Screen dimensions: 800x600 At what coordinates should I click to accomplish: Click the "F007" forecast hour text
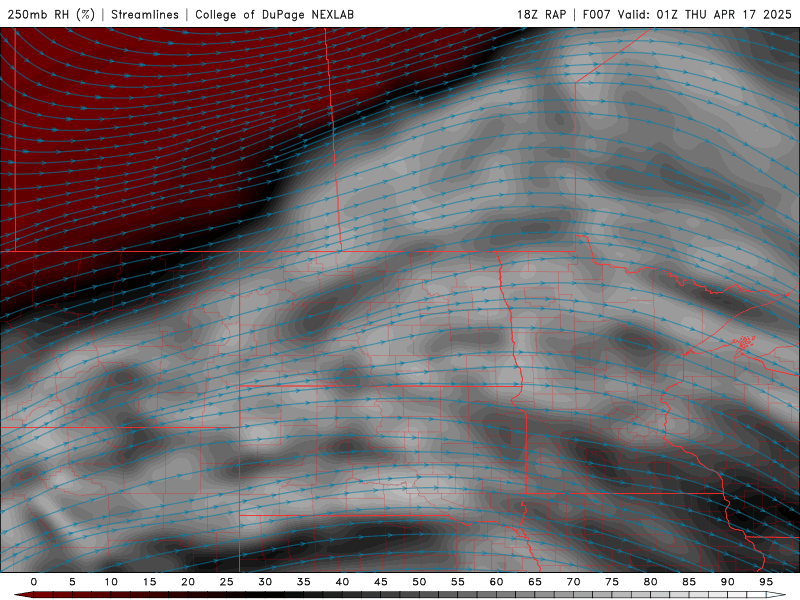coord(596,14)
